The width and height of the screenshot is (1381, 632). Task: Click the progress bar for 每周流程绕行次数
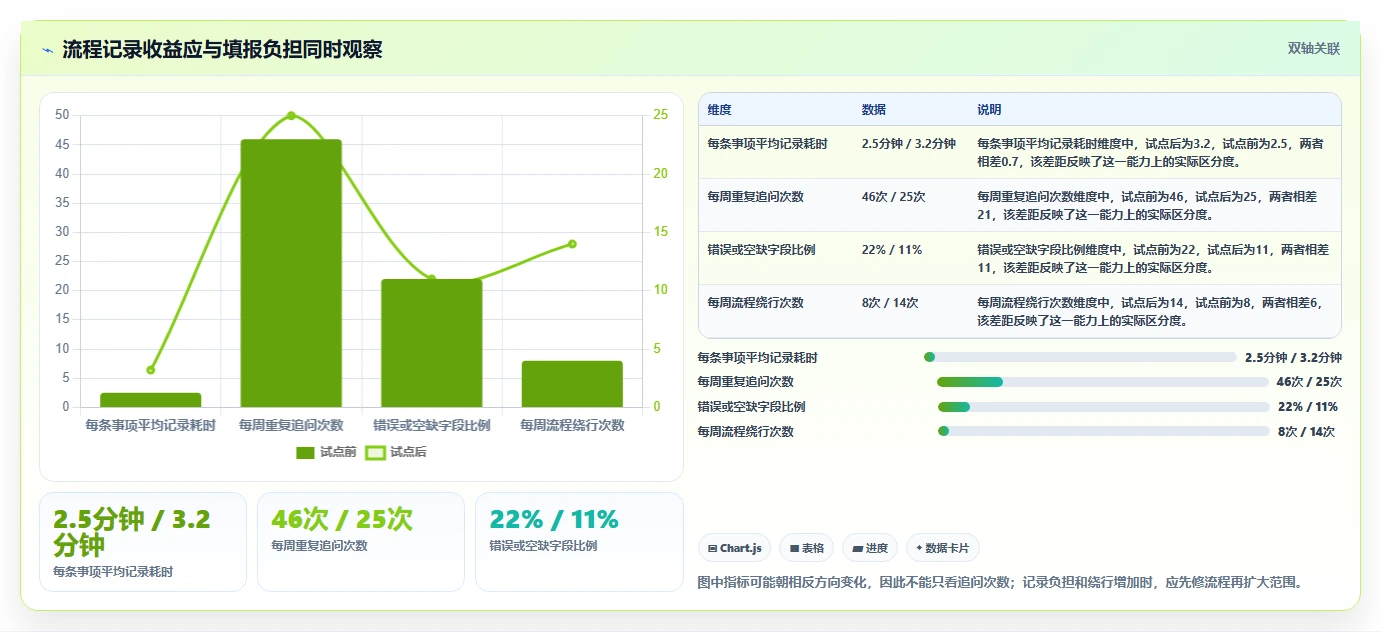click(1103, 431)
